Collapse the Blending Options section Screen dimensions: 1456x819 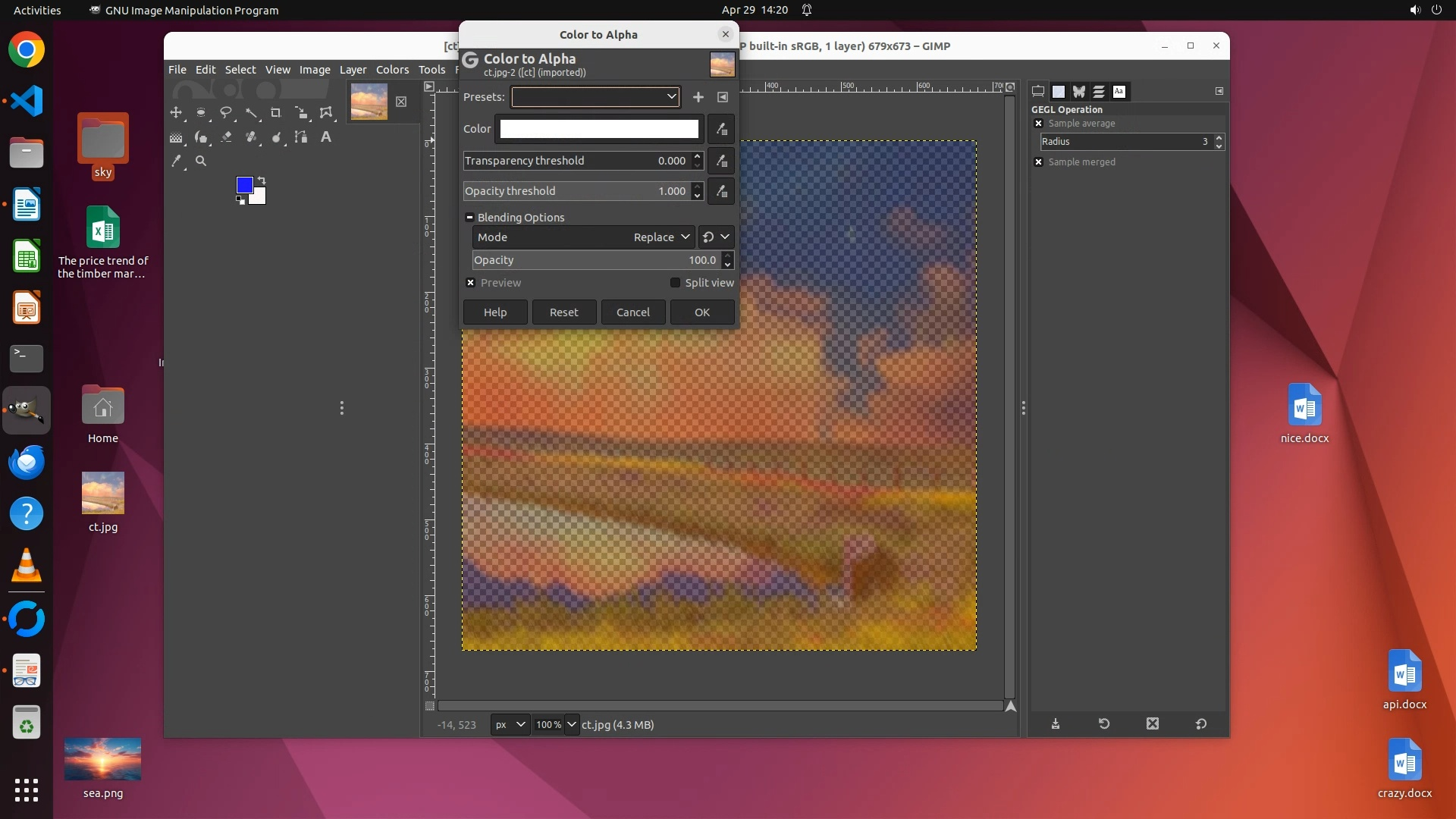[469, 218]
